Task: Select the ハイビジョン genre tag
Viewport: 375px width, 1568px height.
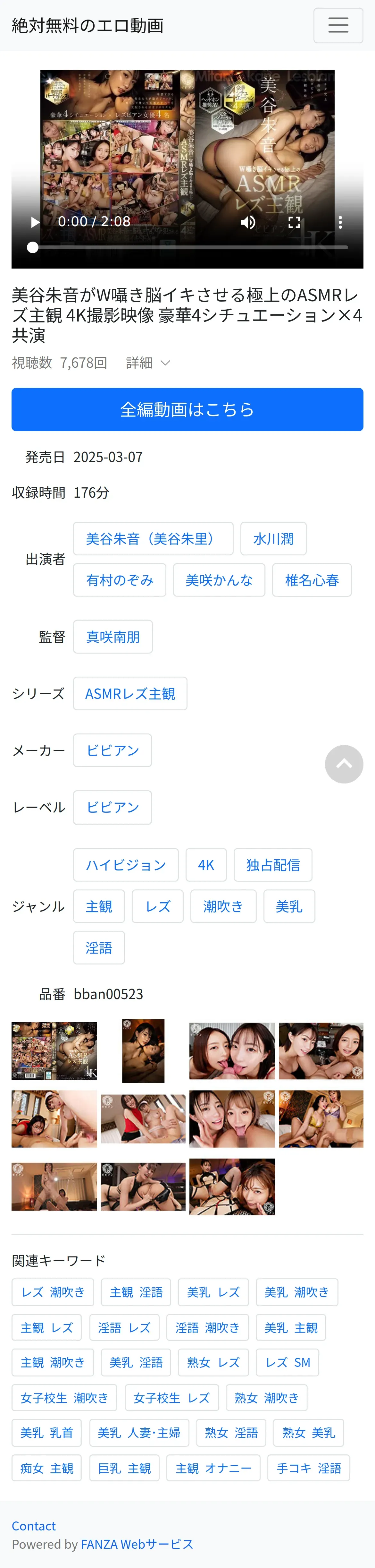Action: (126, 864)
